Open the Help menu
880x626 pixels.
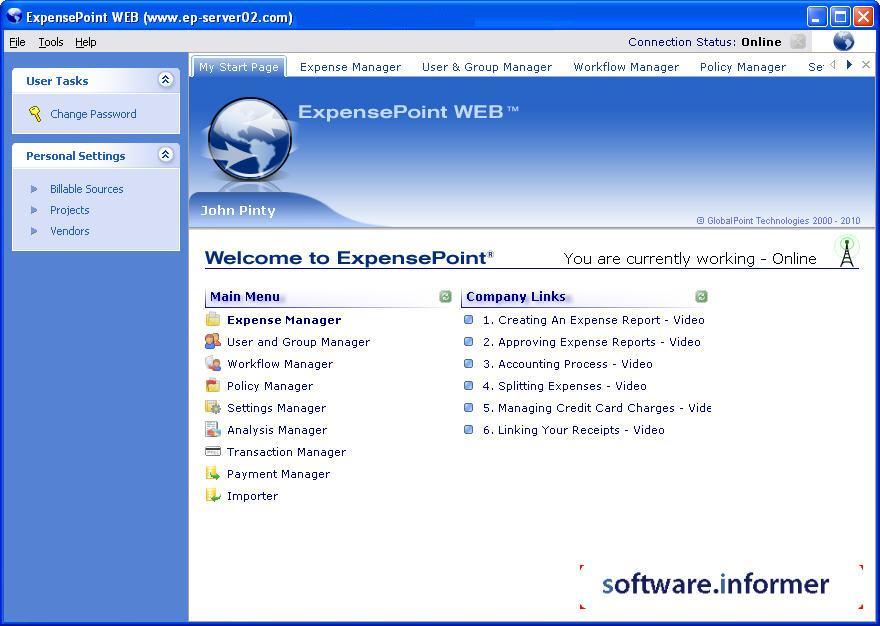coord(86,42)
